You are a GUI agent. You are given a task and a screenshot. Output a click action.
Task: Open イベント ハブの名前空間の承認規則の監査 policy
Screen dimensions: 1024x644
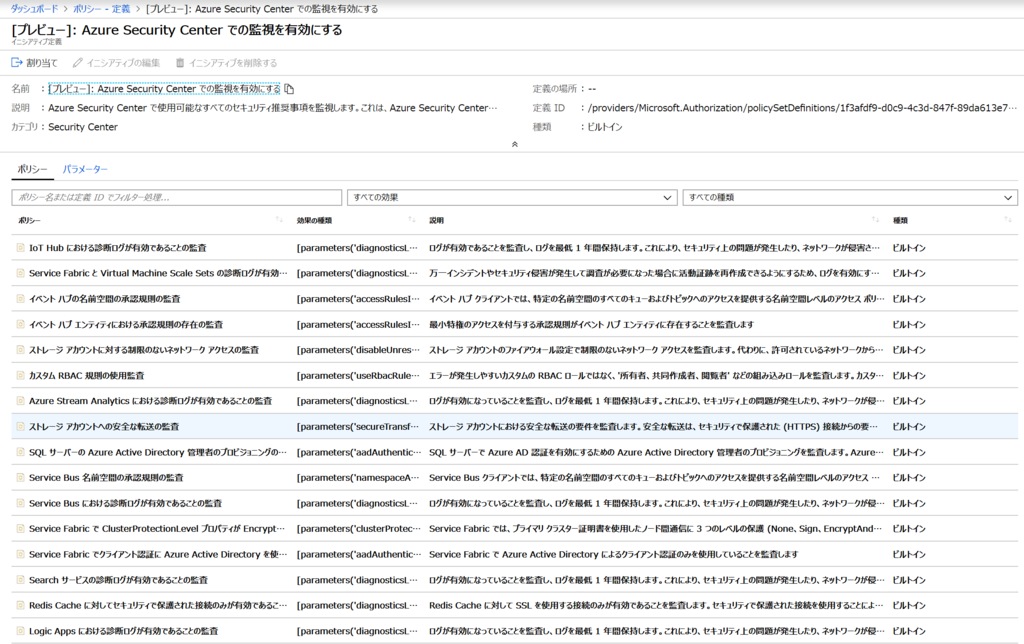pyautogui.click(x=104, y=298)
